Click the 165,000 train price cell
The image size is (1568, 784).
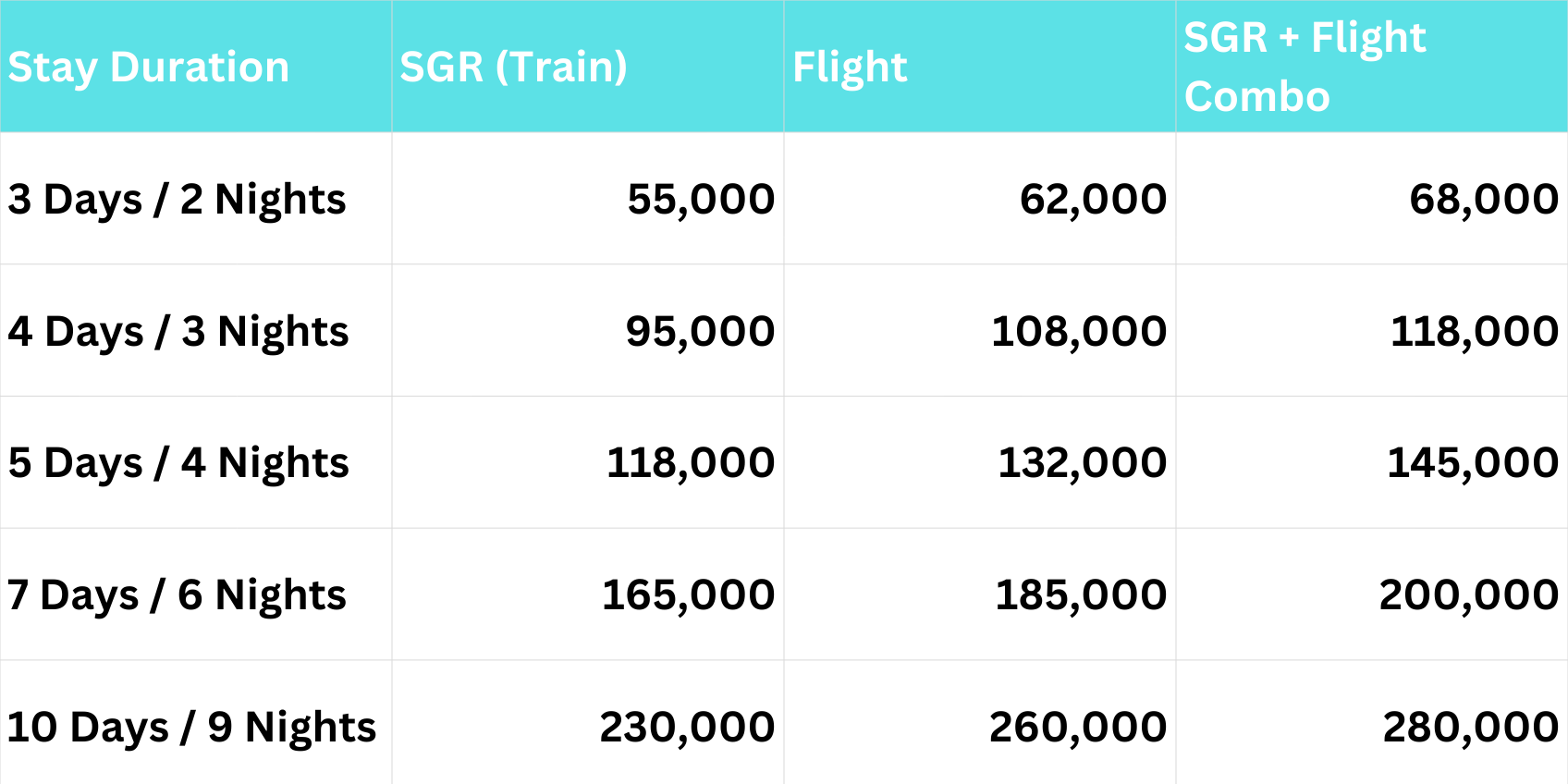688,595
